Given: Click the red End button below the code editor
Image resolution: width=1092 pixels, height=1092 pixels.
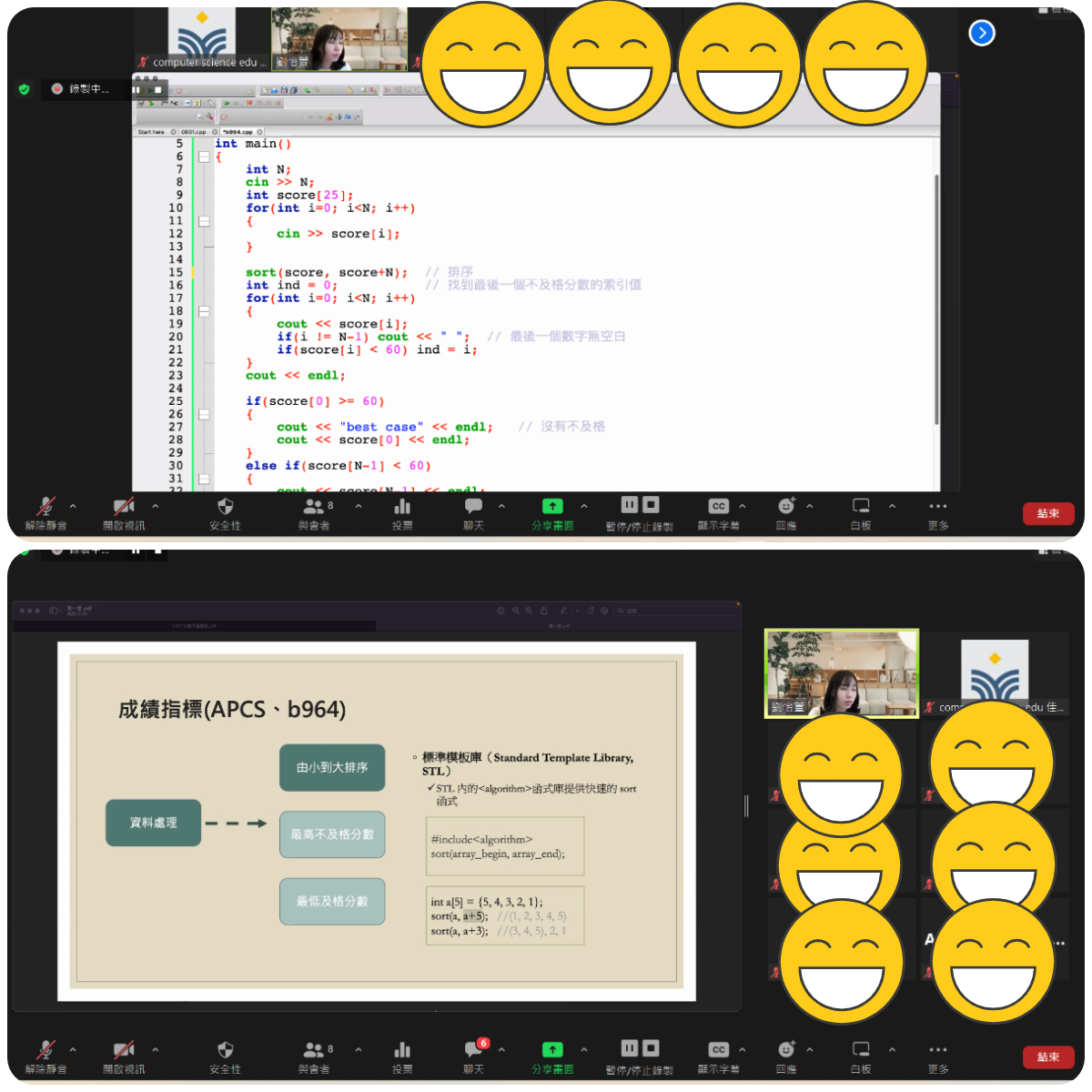Looking at the screenshot, I should pos(1048,513).
